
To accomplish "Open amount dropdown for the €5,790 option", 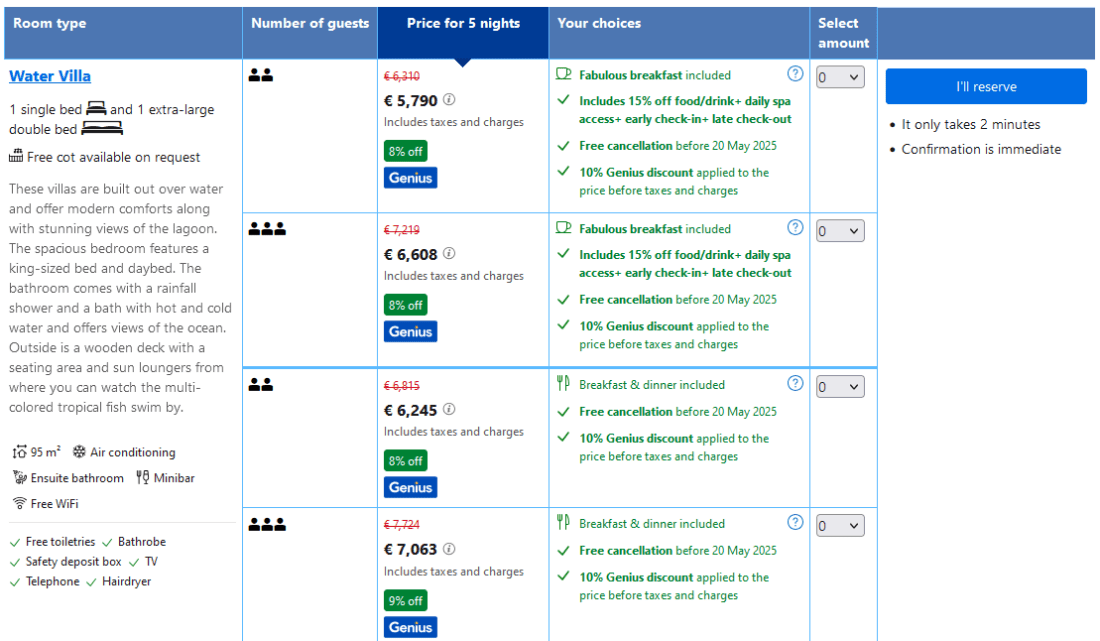I will coord(840,77).
